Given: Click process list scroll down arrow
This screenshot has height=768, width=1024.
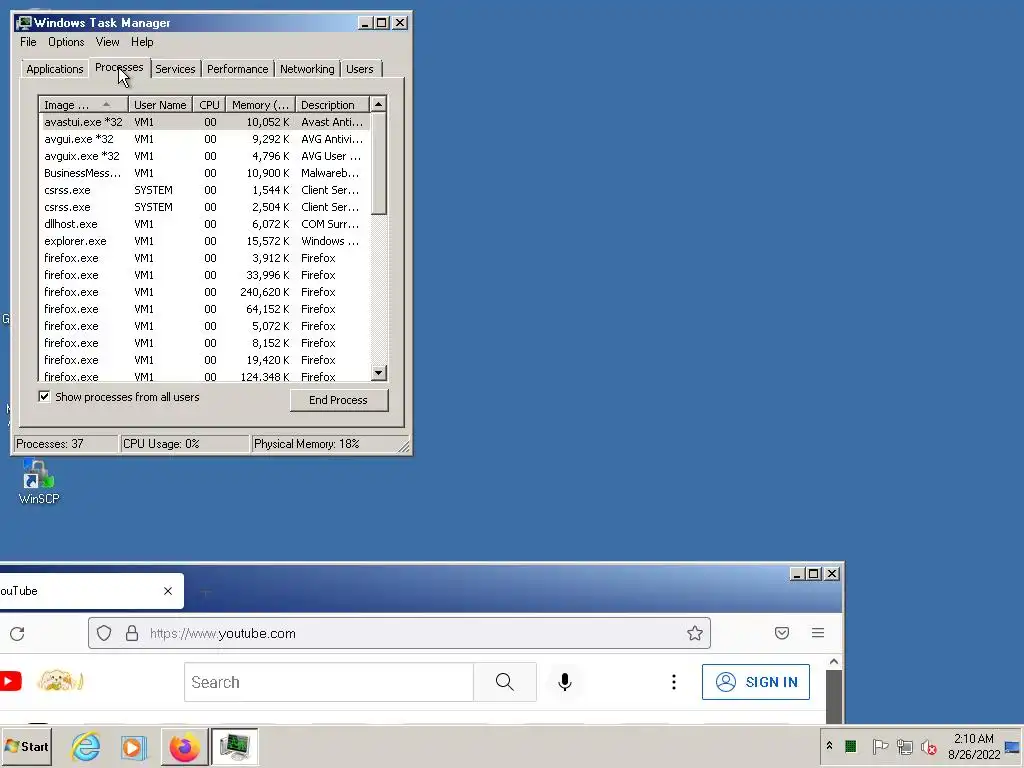Looking at the screenshot, I should click(379, 373).
